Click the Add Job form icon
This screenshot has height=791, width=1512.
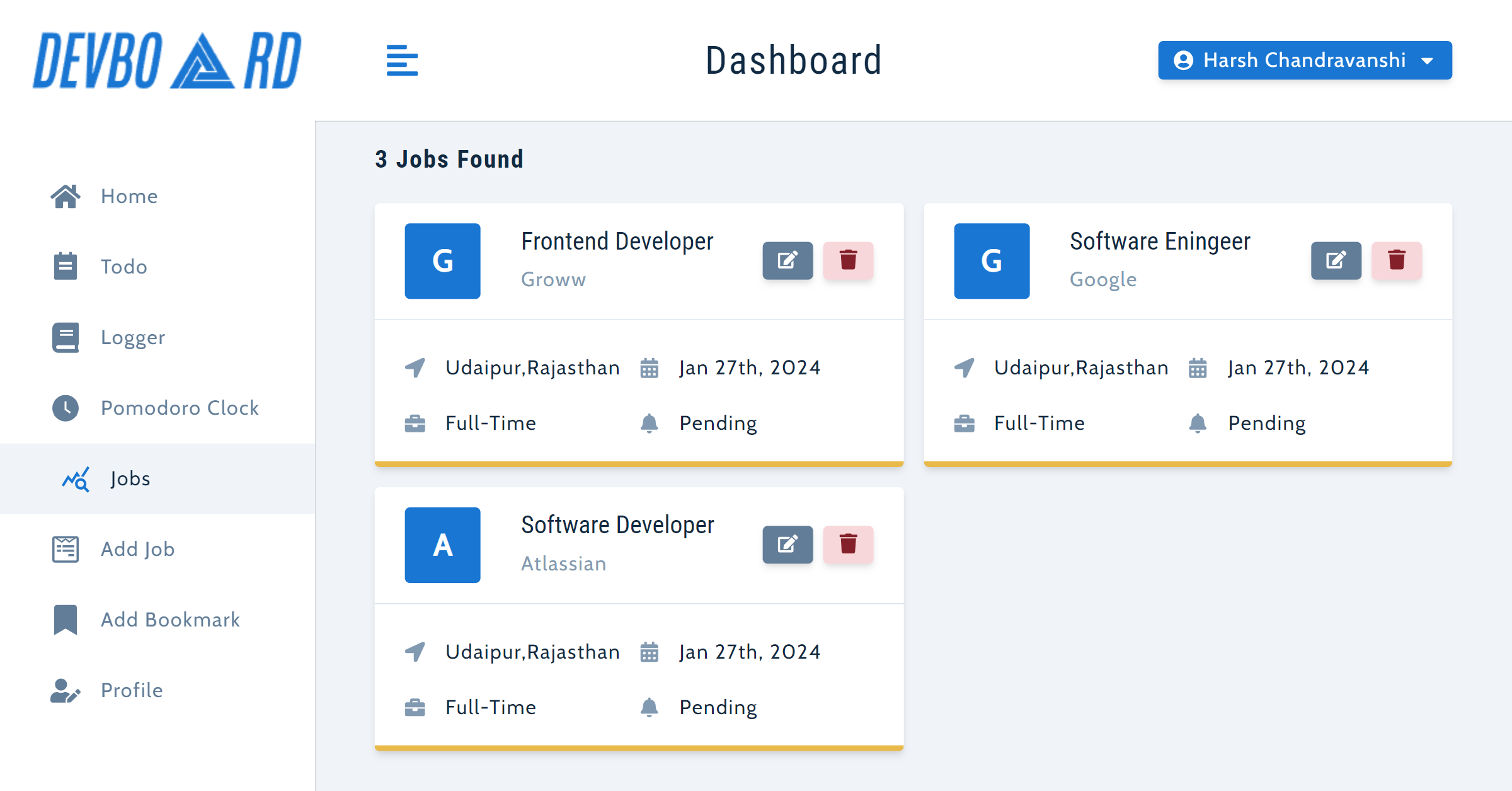pyautogui.click(x=66, y=549)
